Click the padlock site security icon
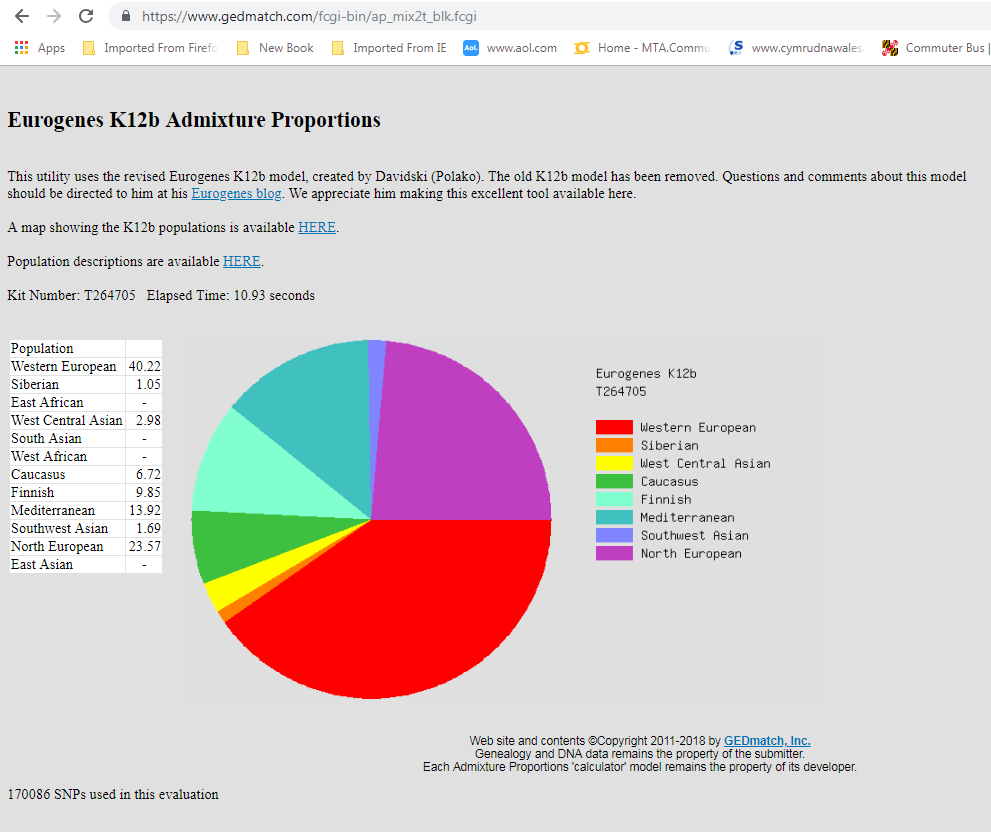Viewport: 991px width, 832px height. coord(126,16)
